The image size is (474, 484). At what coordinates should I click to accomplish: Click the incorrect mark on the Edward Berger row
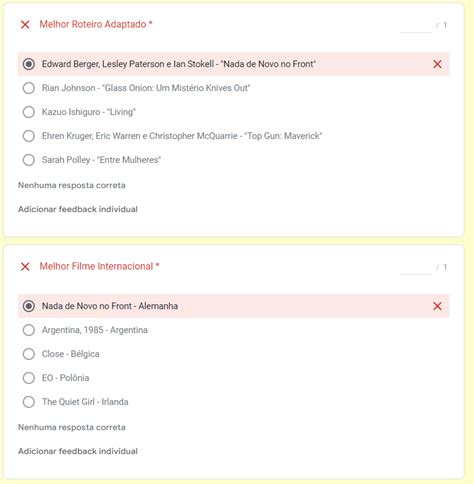pyautogui.click(x=437, y=64)
